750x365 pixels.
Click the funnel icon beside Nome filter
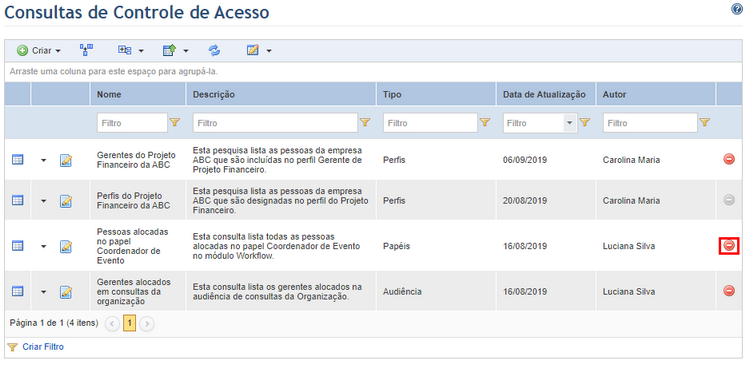click(x=175, y=123)
